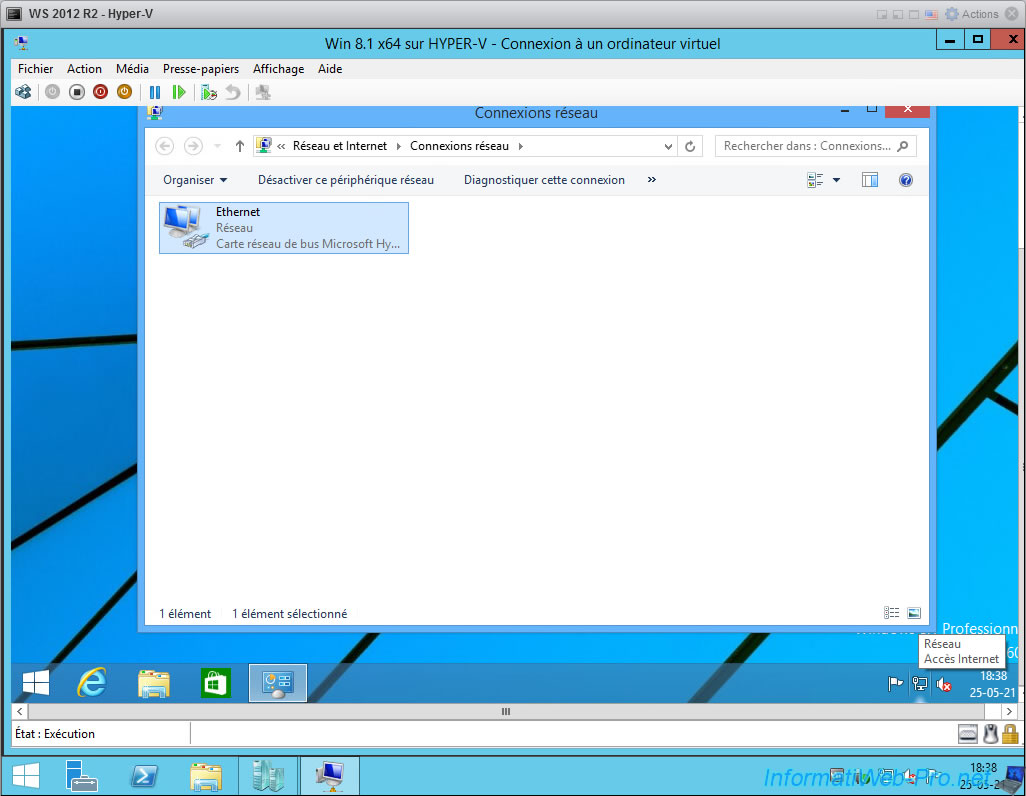Go up one folder level
The height and width of the screenshot is (796, 1026).
coord(239,146)
